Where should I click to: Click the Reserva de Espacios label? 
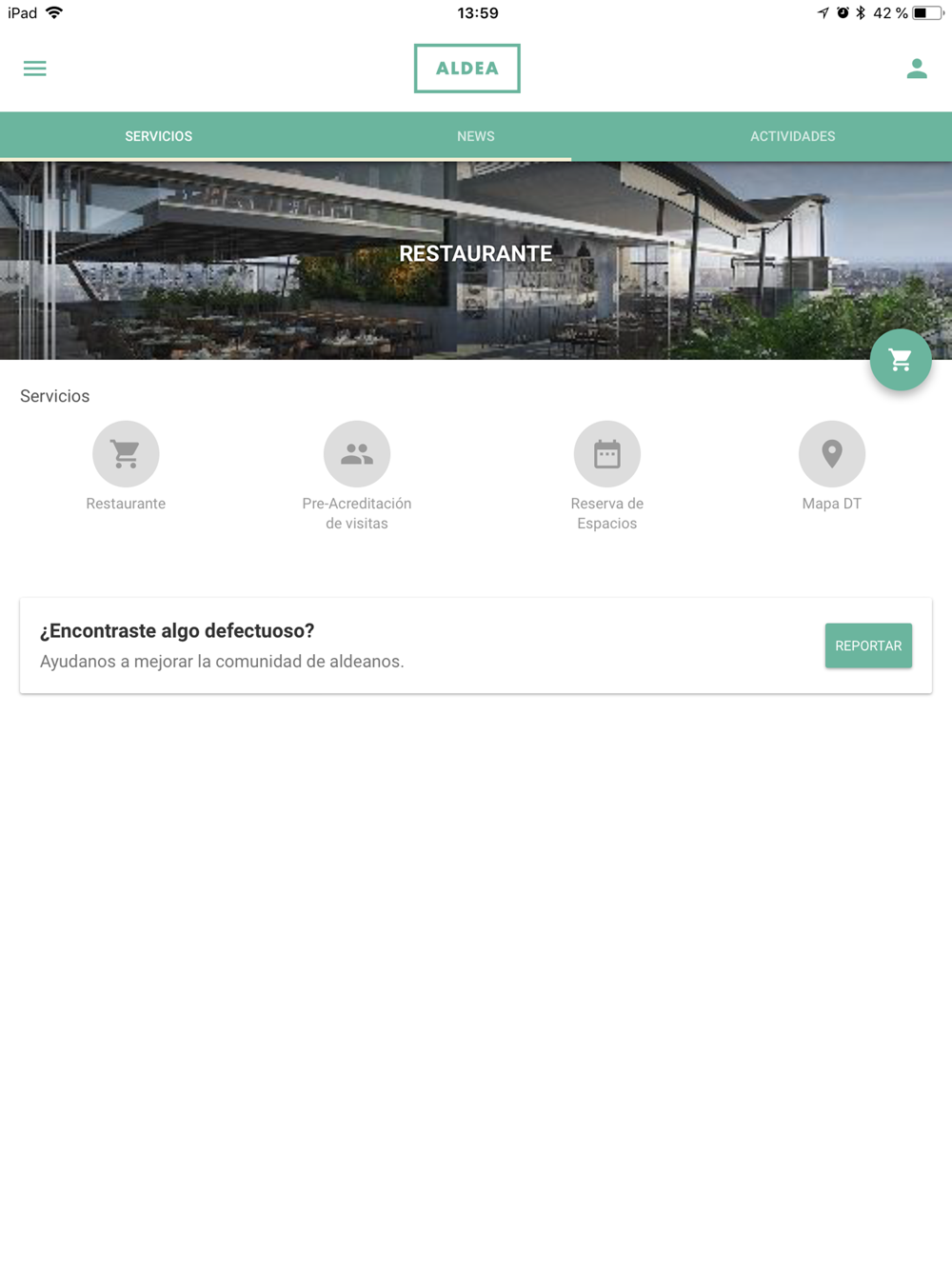point(607,513)
